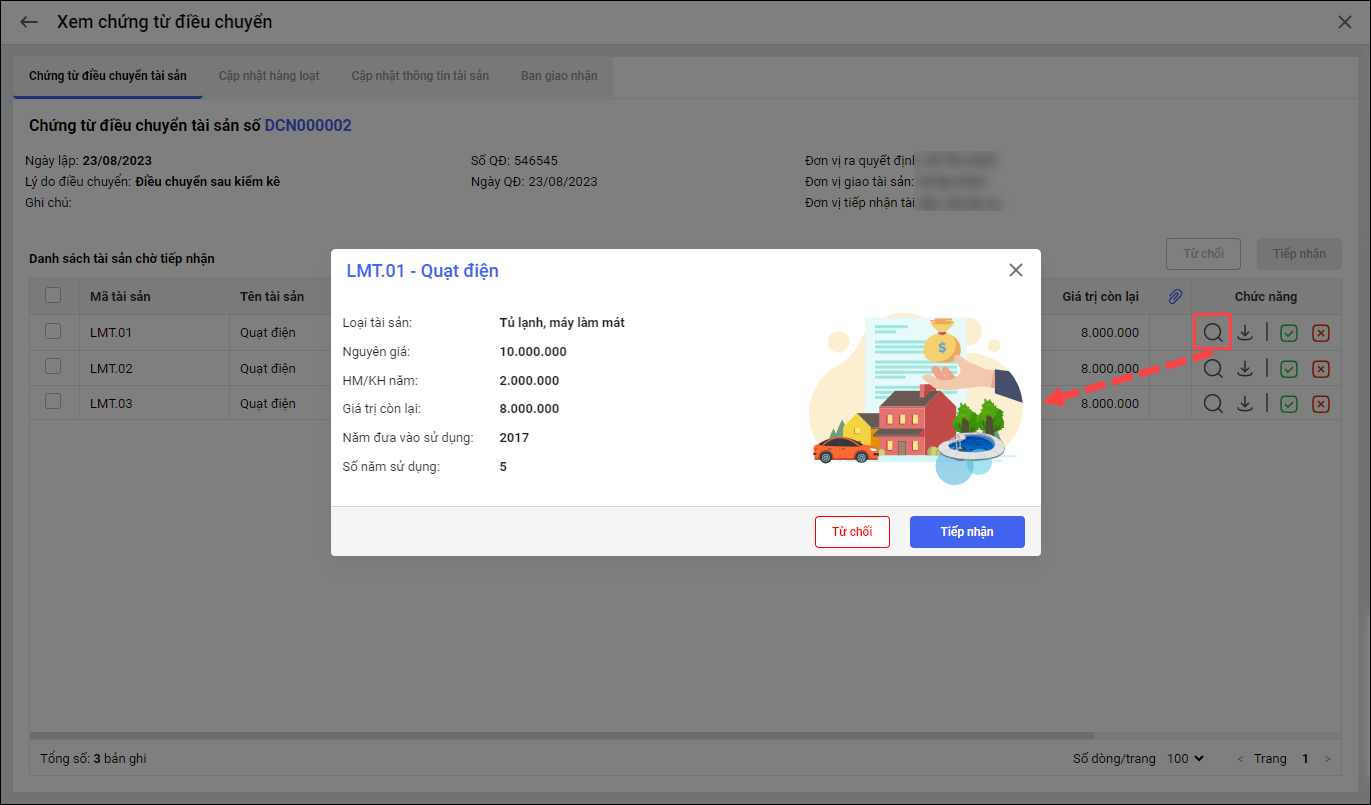Go back using the left arrow icon
The width and height of the screenshot is (1371, 805).
click(29, 22)
